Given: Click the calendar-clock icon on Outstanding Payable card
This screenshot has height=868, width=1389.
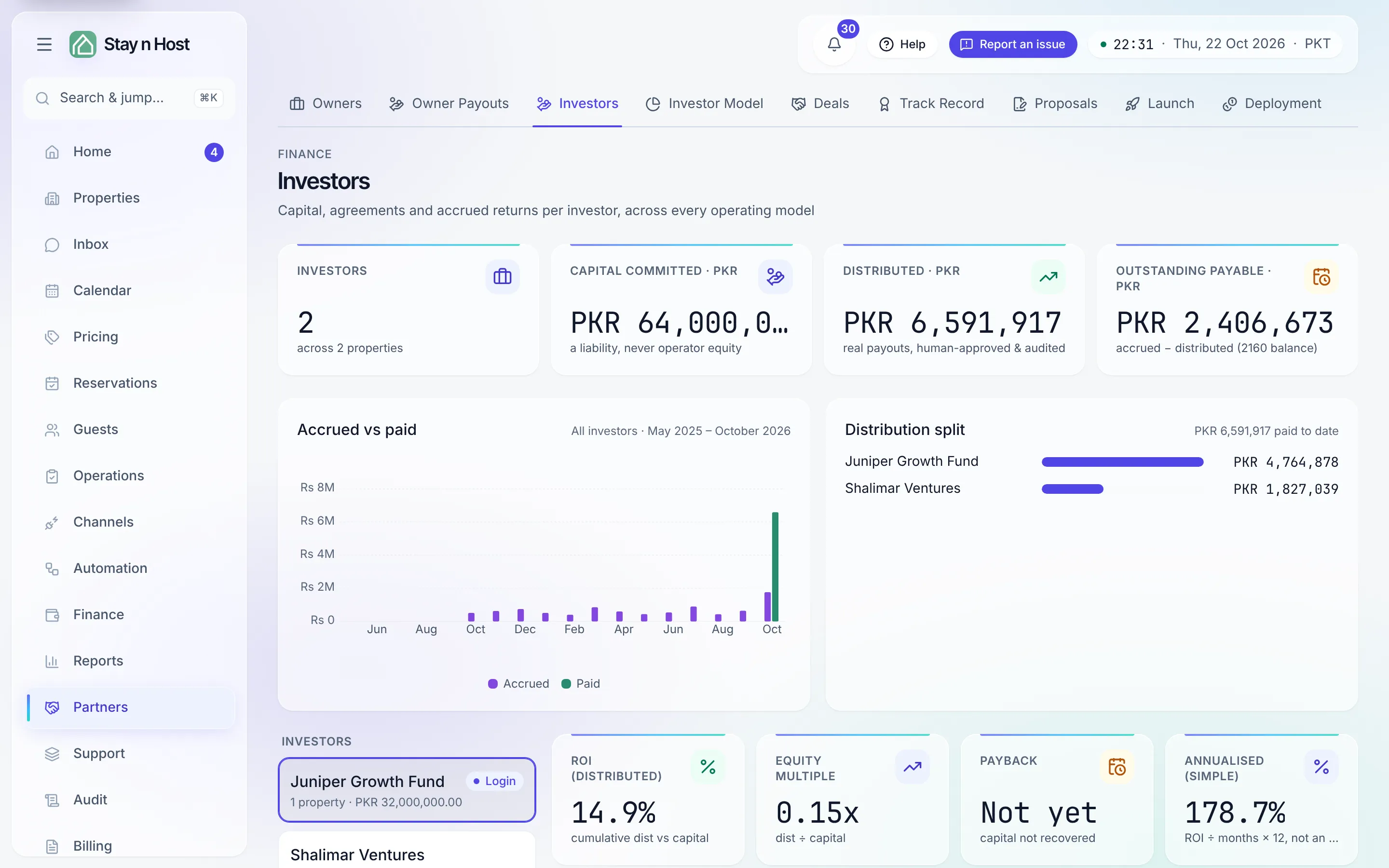Looking at the screenshot, I should tap(1321, 277).
